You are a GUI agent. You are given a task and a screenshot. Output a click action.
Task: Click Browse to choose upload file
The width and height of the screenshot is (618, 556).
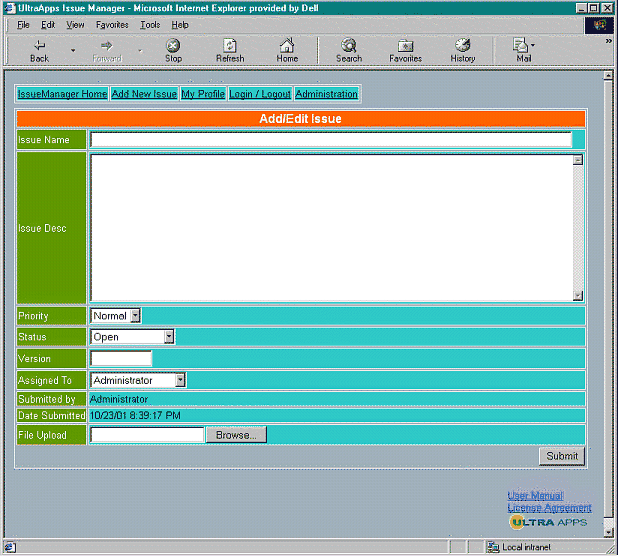pos(236,435)
